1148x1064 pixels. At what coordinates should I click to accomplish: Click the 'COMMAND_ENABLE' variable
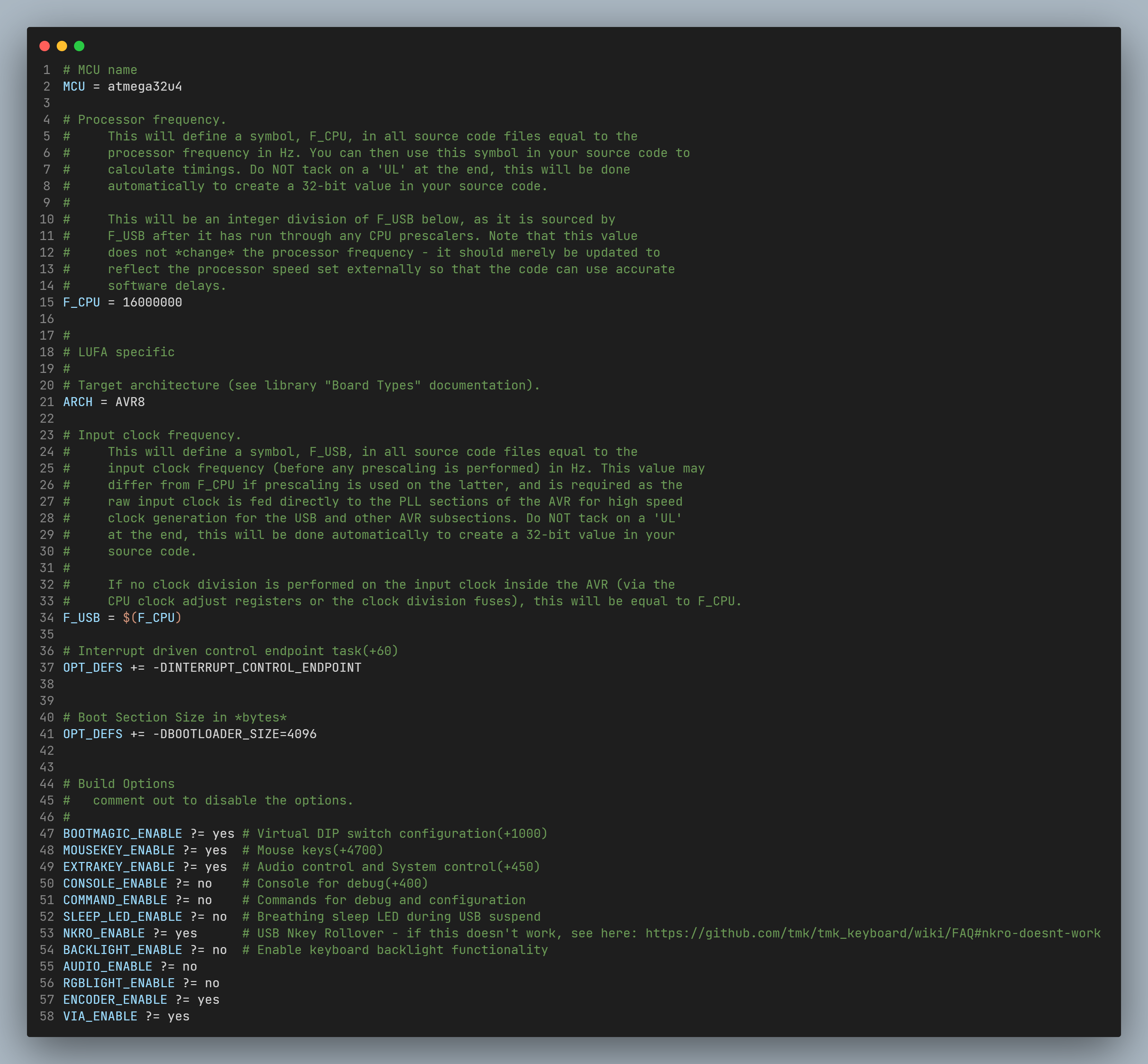(x=115, y=900)
